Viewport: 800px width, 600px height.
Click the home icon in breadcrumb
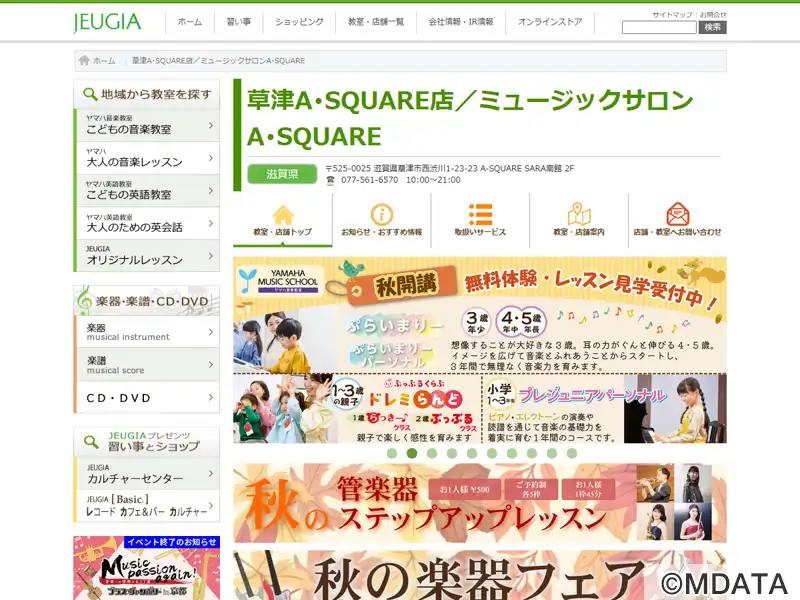(x=85, y=61)
